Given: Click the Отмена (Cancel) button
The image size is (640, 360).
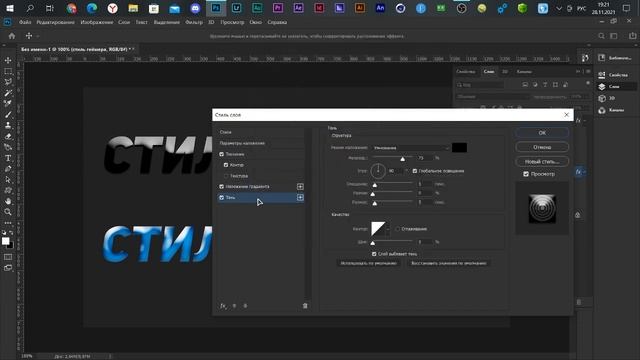Looking at the screenshot, I should click(x=542, y=147).
